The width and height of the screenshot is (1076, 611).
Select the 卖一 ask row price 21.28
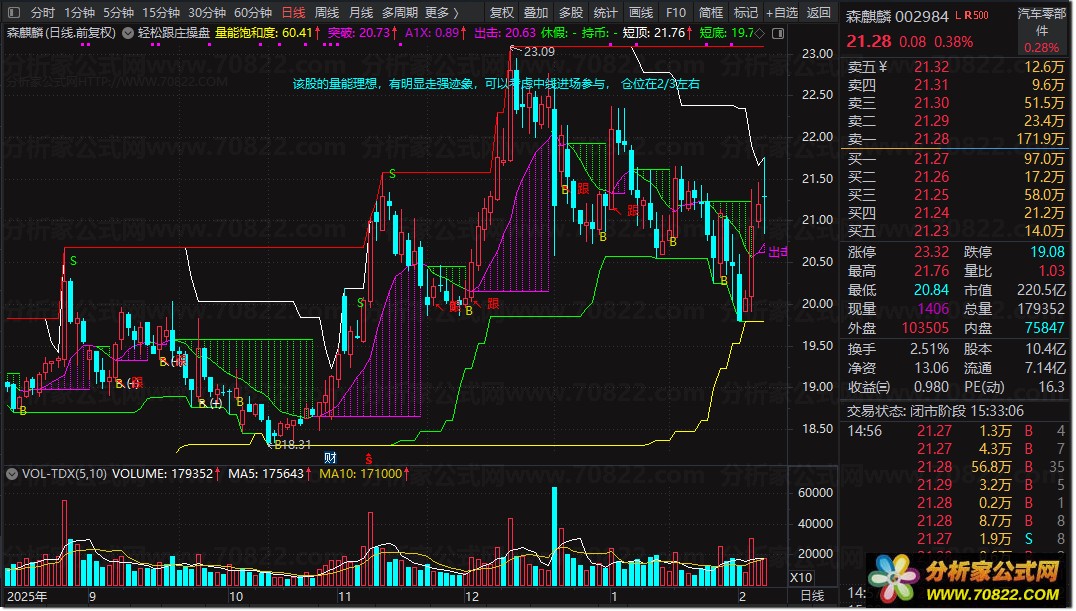[x=932, y=139]
